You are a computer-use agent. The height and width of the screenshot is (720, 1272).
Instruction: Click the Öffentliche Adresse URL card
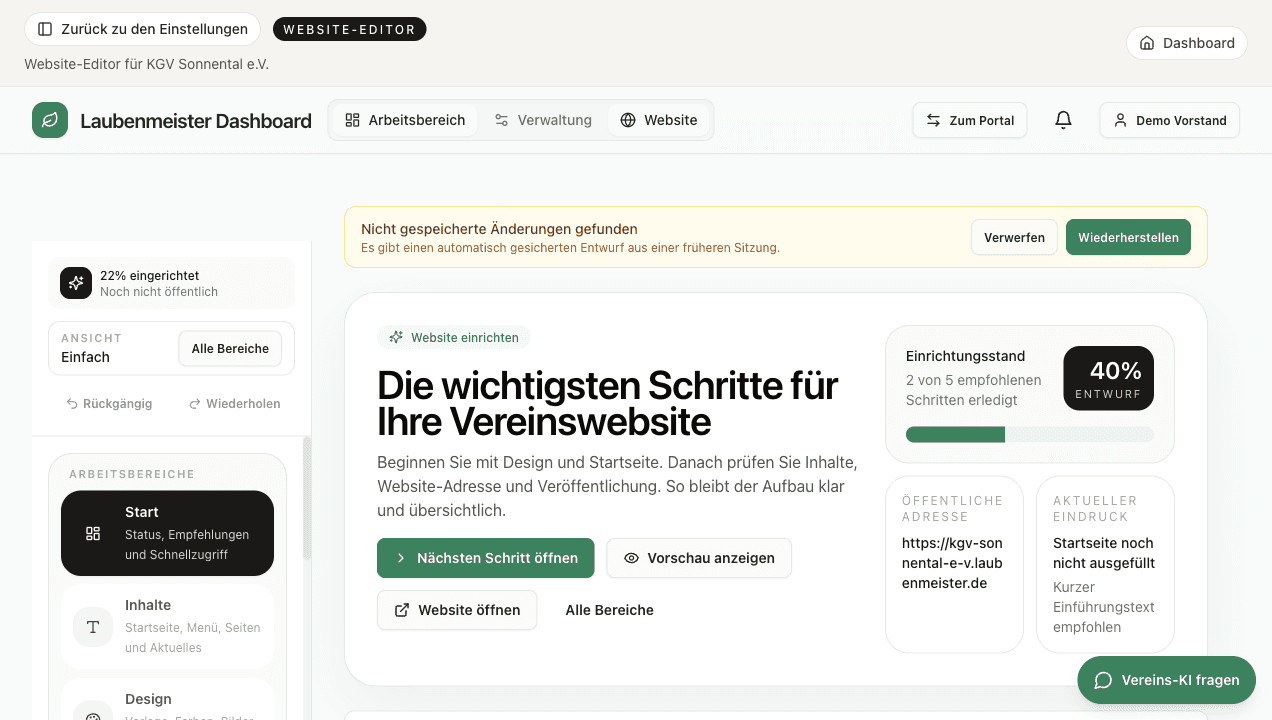[x=954, y=564]
